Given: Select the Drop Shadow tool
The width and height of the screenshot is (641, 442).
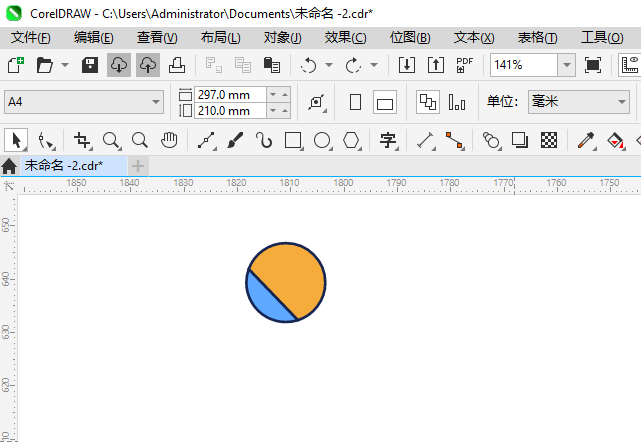Looking at the screenshot, I should pyautogui.click(x=520, y=141).
